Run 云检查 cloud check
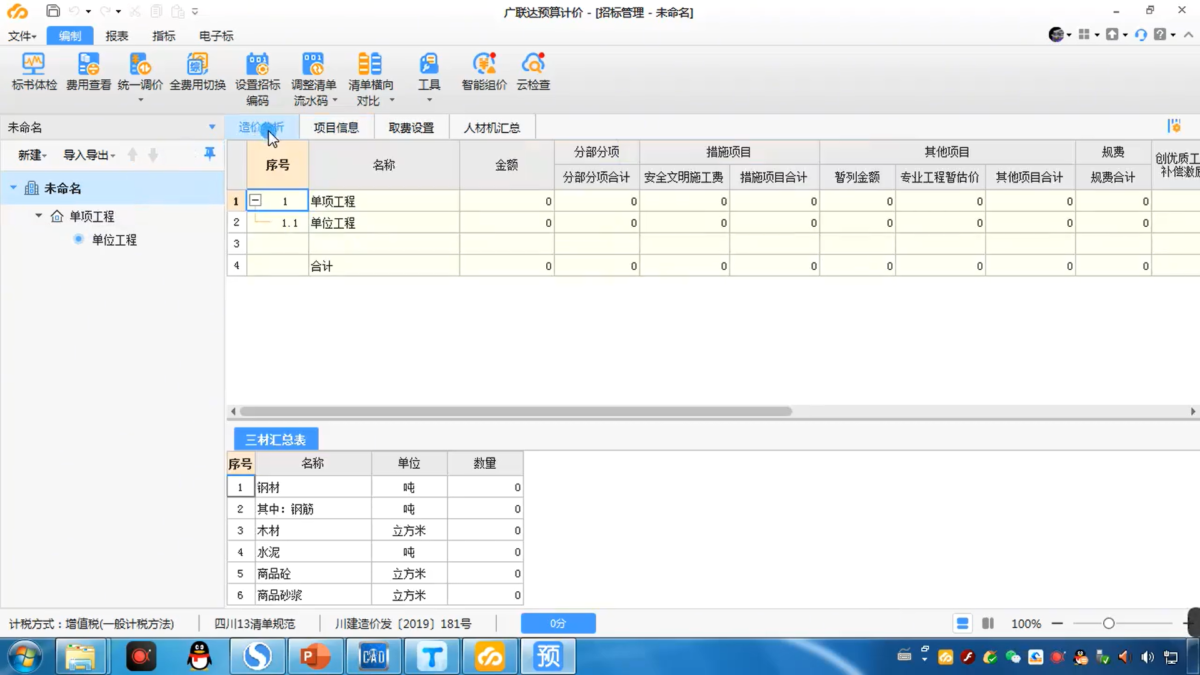Viewport: 1200px width, 675px height. [x=533, y=72]
